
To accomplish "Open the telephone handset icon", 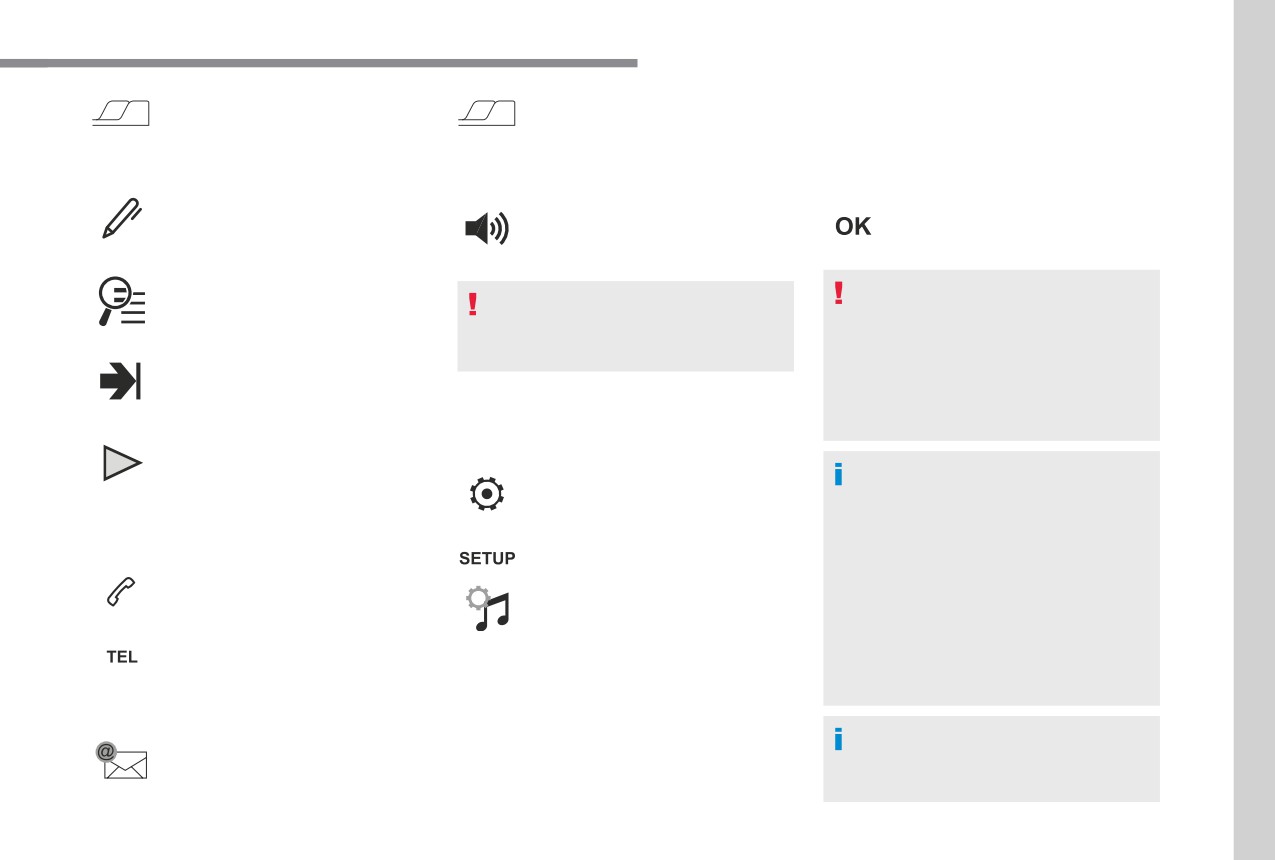I will [121, 593].
